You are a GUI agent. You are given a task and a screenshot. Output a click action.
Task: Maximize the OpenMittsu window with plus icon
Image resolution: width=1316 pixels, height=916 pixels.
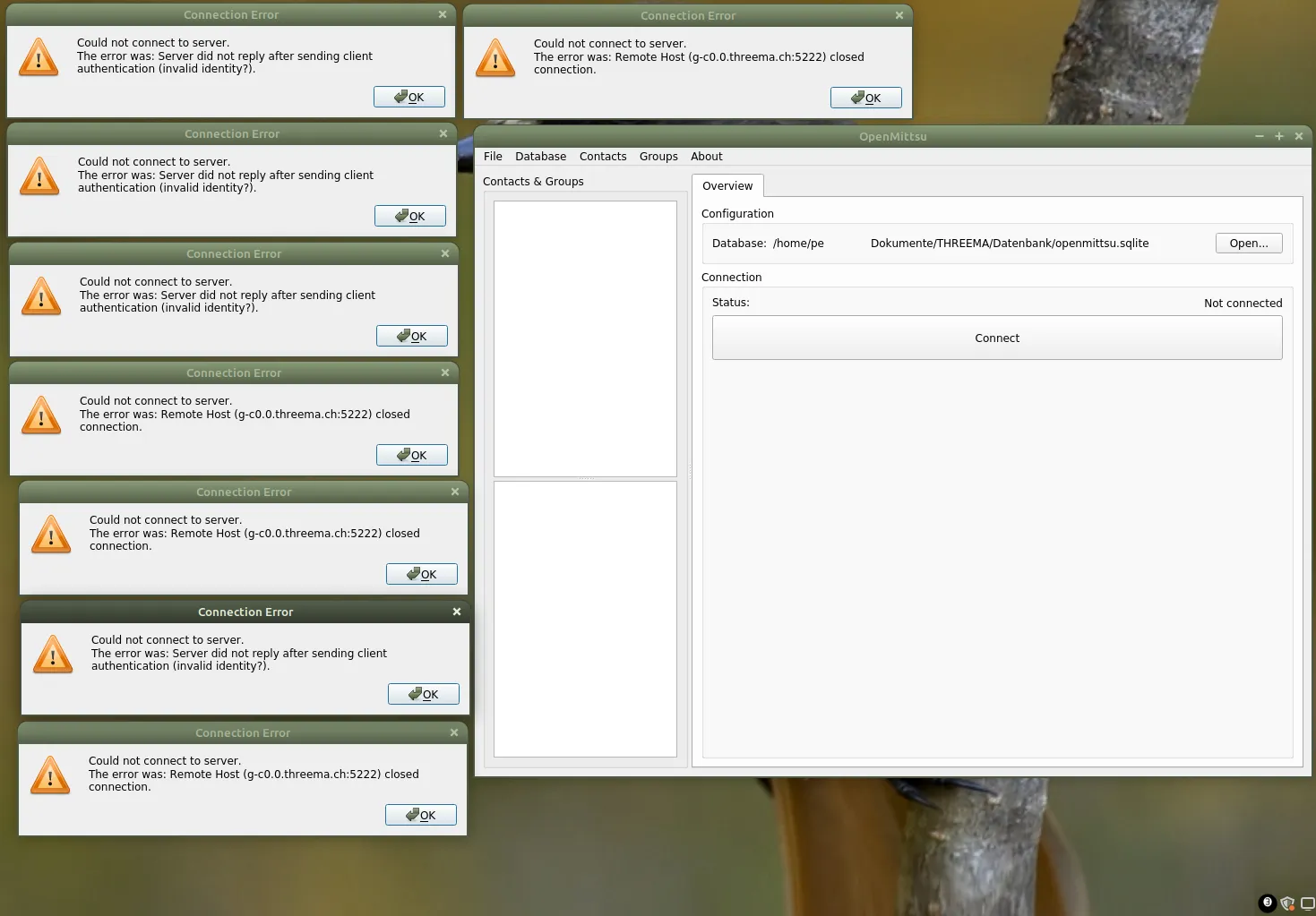[1279, 136]
